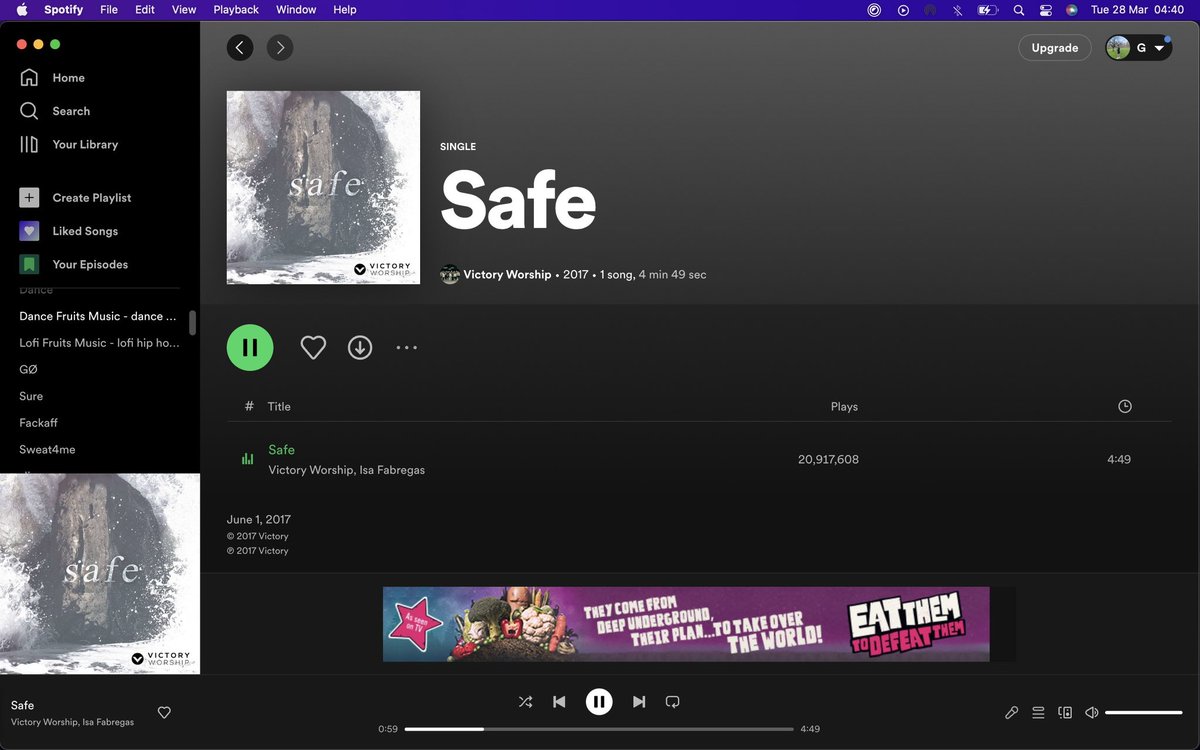The width and height of the screenshot is (1200, 750).
Task: Mute the volume with the speaker icon
Action: pyautogui.click(x=1092, y=713)
